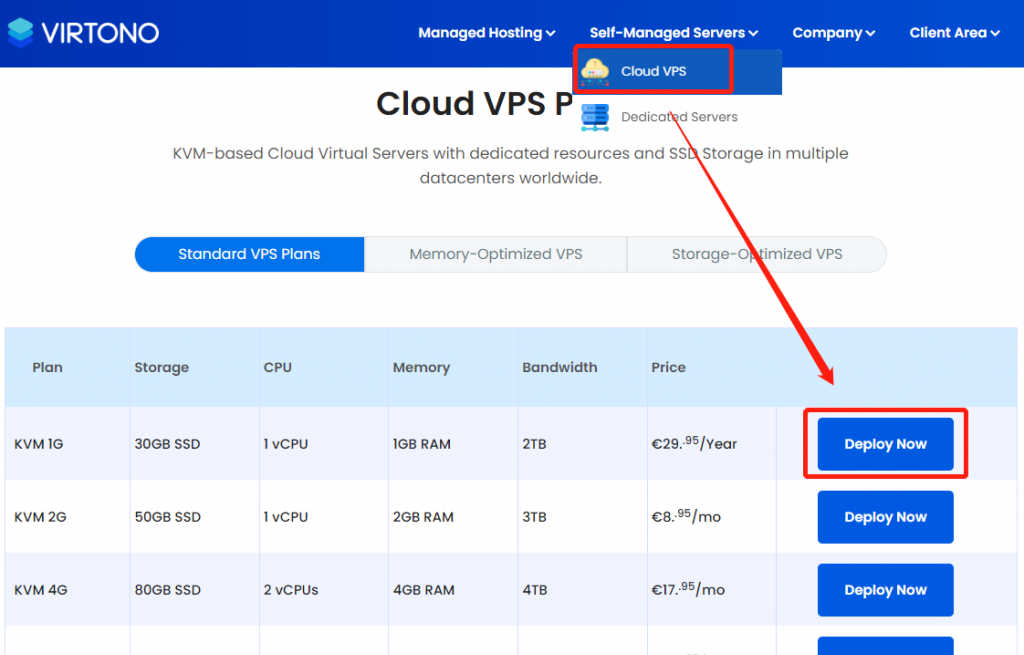The height and width of the screenshot is (655, 1024).
Task: Select the KVM 1G plan name
Action: (39, 444)
